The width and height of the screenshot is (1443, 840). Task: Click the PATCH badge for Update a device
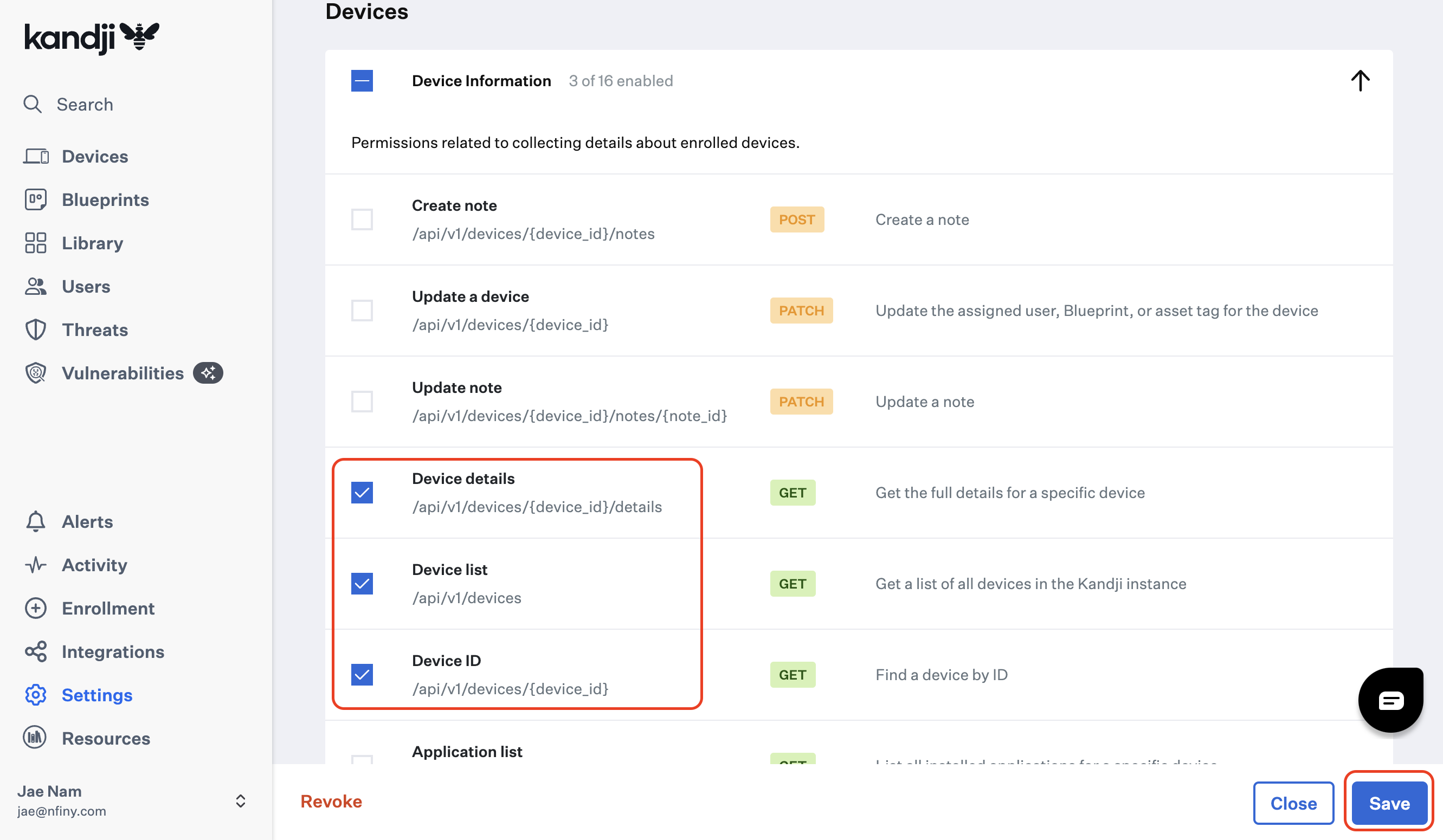click(x=801, y=311)
